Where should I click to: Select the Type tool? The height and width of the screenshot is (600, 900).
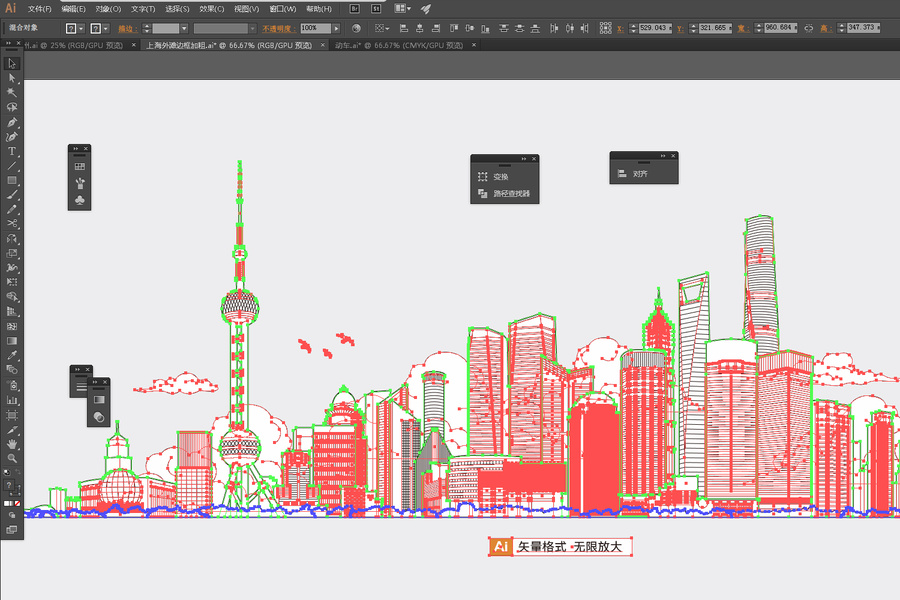(x=11, y=151)
